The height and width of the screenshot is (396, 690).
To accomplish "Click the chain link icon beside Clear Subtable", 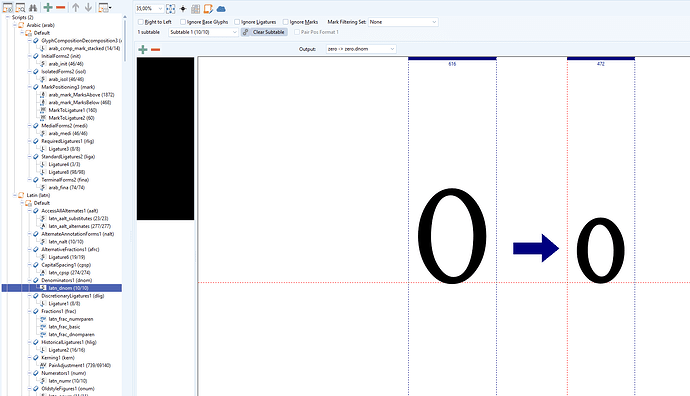I will pos(246,32).
